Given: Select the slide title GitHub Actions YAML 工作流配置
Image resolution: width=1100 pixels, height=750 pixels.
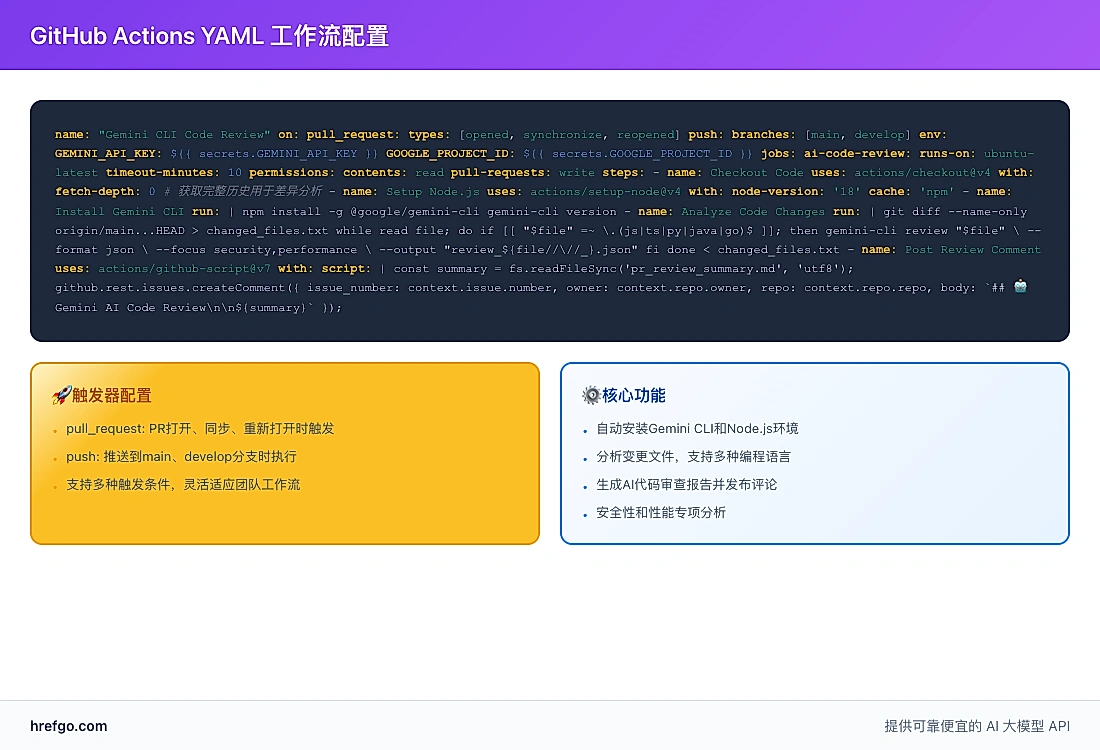Looking at the screenshot, I should 209,36.
